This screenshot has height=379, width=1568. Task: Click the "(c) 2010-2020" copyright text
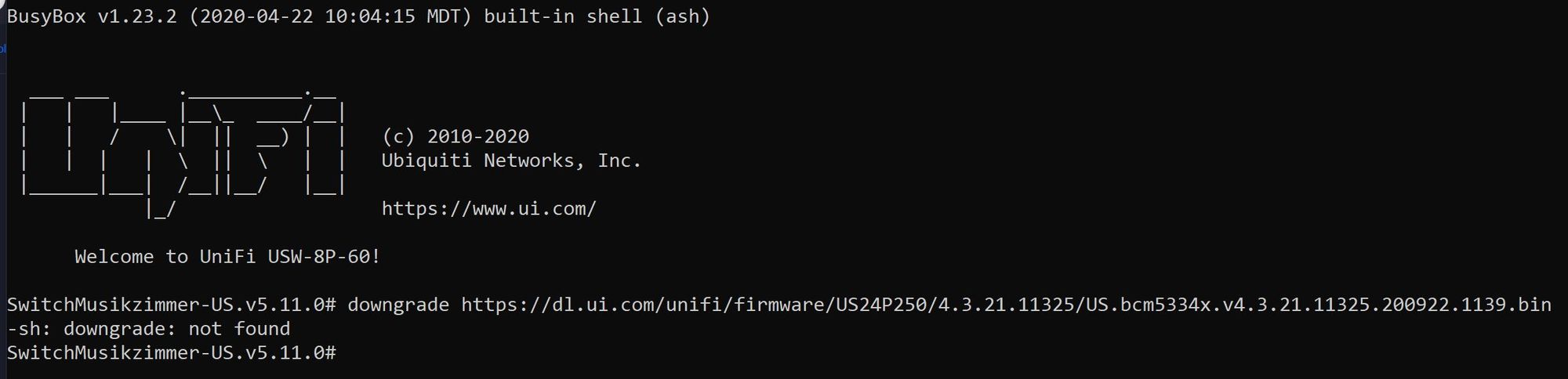(455, 137)
